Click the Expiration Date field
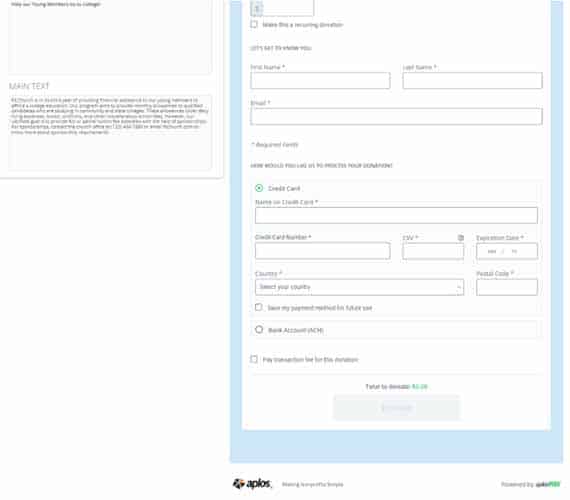The width and height of the screenshot is (570, 500). [x=507, y=251]
